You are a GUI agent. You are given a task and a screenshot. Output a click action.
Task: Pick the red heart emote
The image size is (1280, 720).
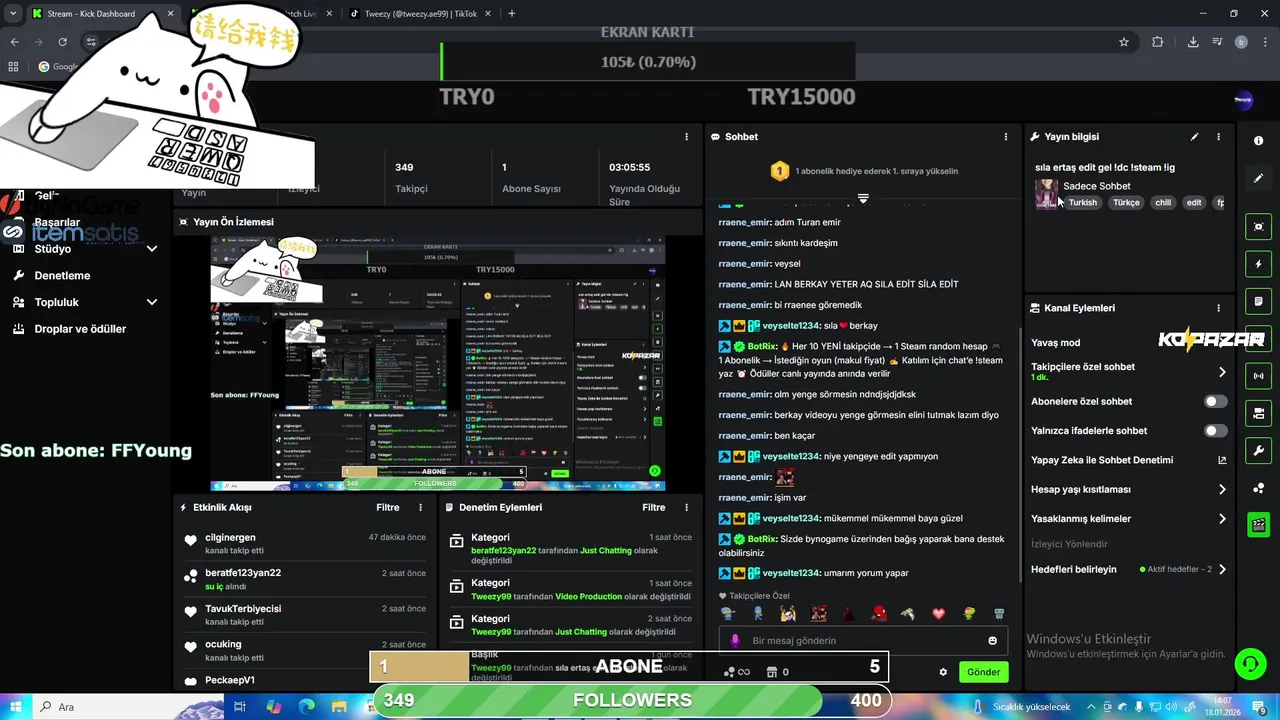(938, 614)
